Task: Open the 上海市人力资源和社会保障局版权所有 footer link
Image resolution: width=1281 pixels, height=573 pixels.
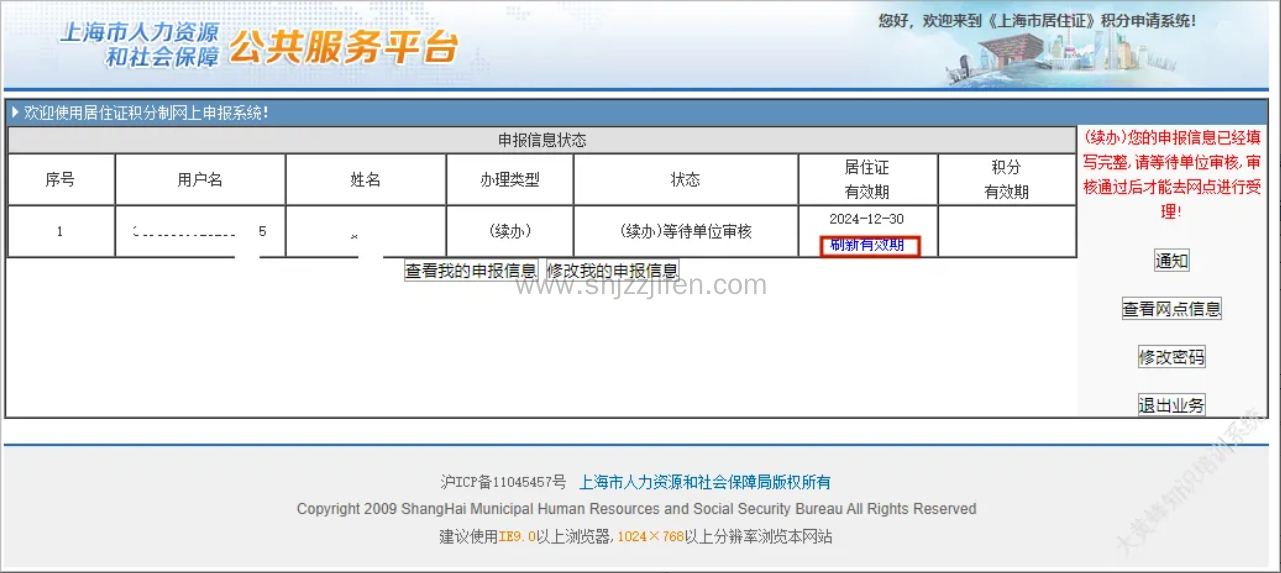Action: pyautogui.click(x=704, y=482)
